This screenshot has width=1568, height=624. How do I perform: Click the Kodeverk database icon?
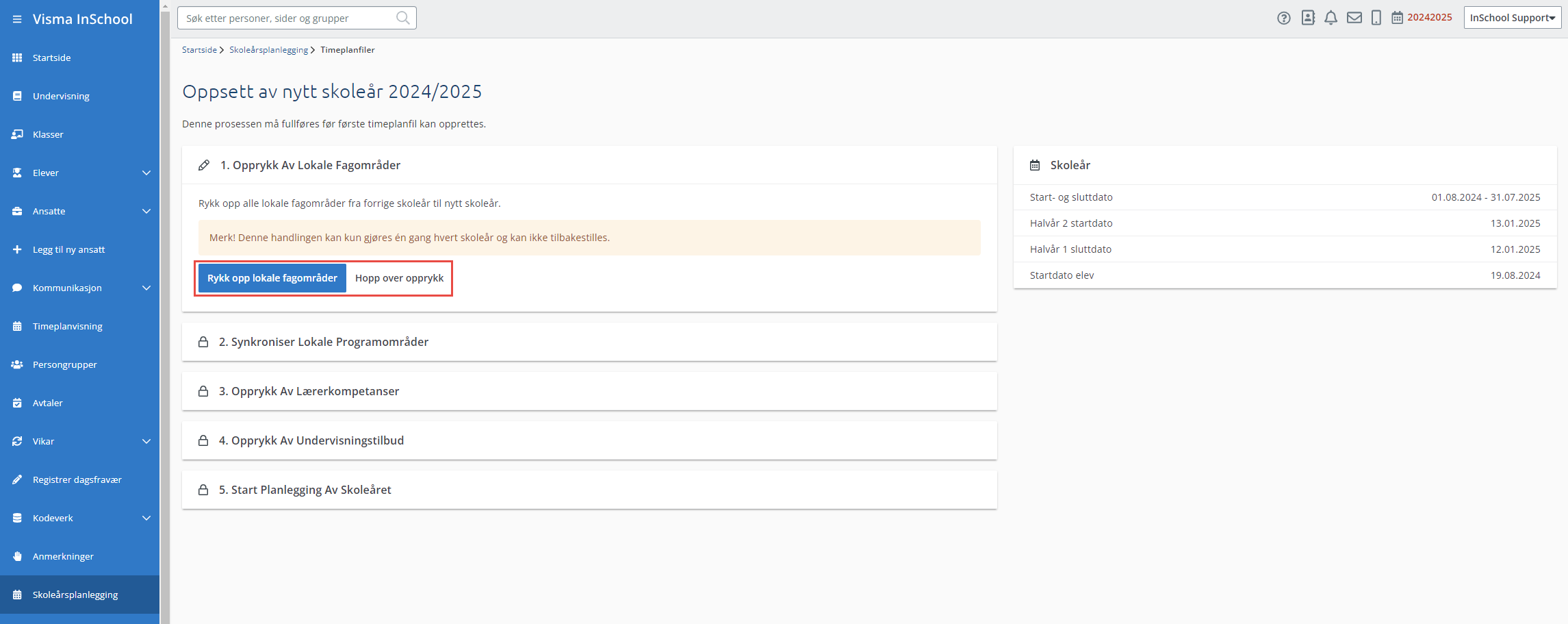pyautogui.click(x=17, y=518)
